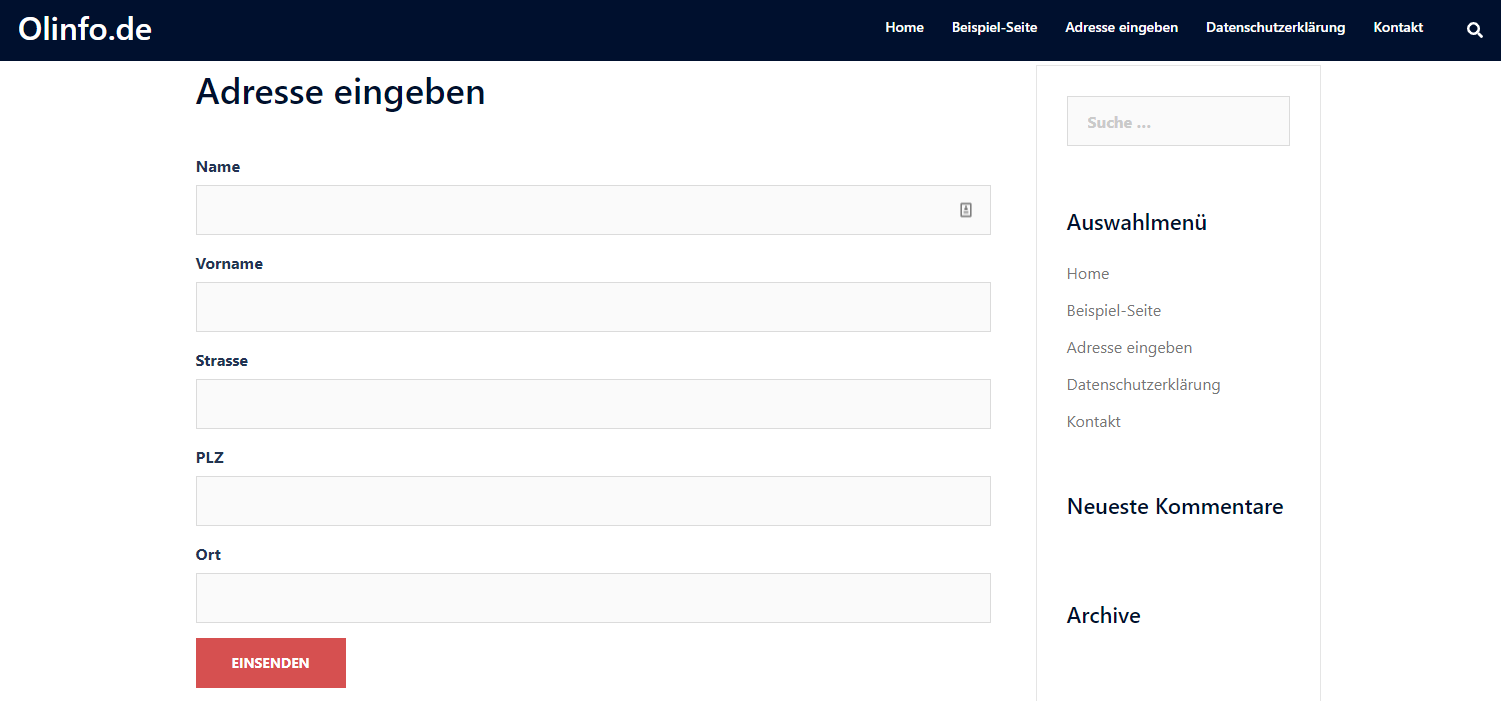
Task: Select Beispiel-Seite in the Auswahlmenü sidebar
Action: 1114,311
